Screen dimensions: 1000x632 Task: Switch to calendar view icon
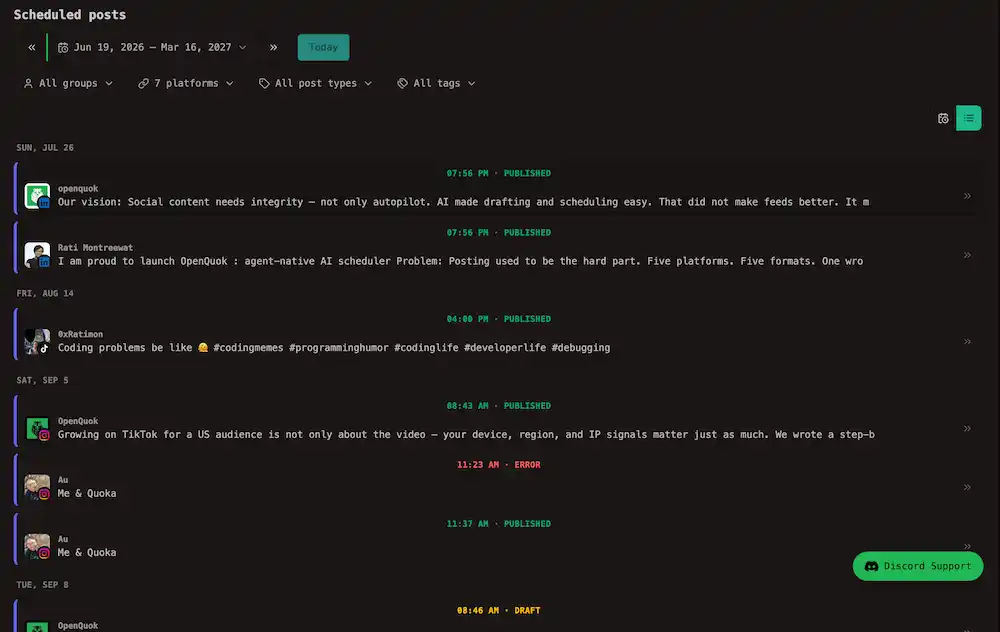(943, 118)
